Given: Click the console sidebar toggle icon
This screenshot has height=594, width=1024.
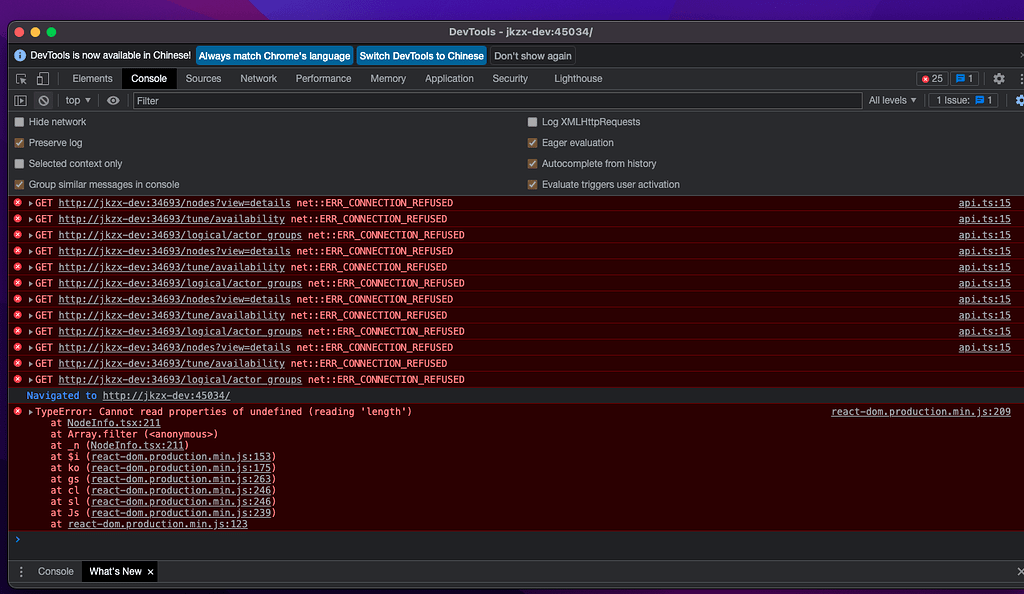Looking at the screenshot, I should click(x=19, y=100).
